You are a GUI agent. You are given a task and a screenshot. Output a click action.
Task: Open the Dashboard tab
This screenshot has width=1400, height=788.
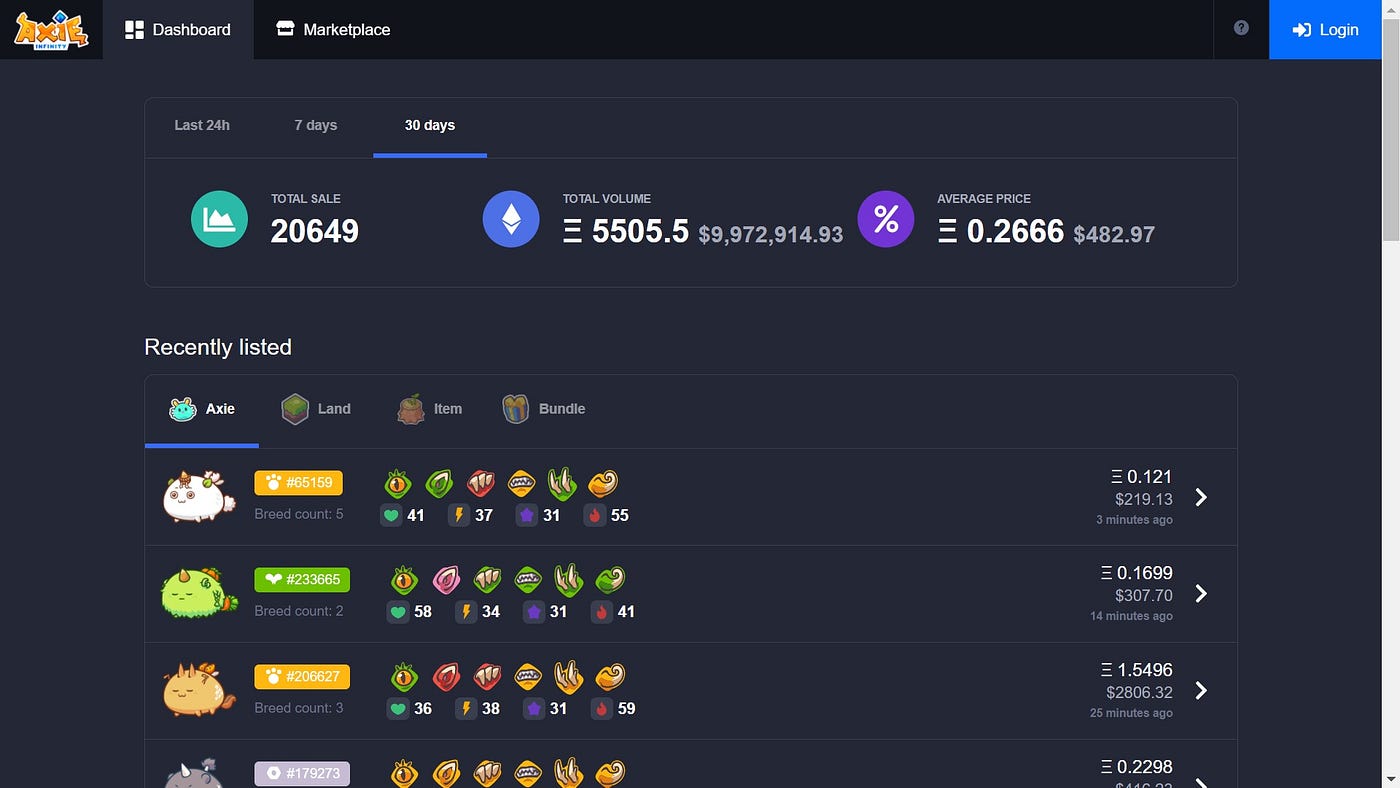(178, 30)
